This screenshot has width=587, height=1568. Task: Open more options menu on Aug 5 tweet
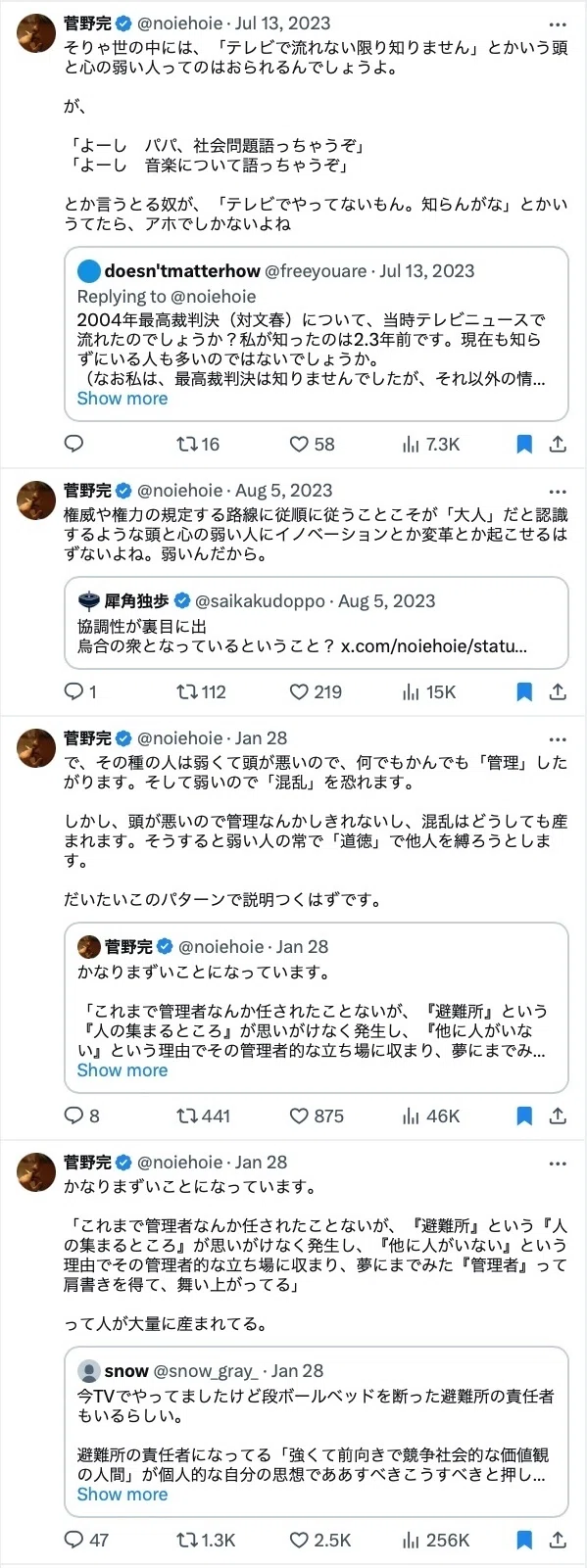(558, 491)
